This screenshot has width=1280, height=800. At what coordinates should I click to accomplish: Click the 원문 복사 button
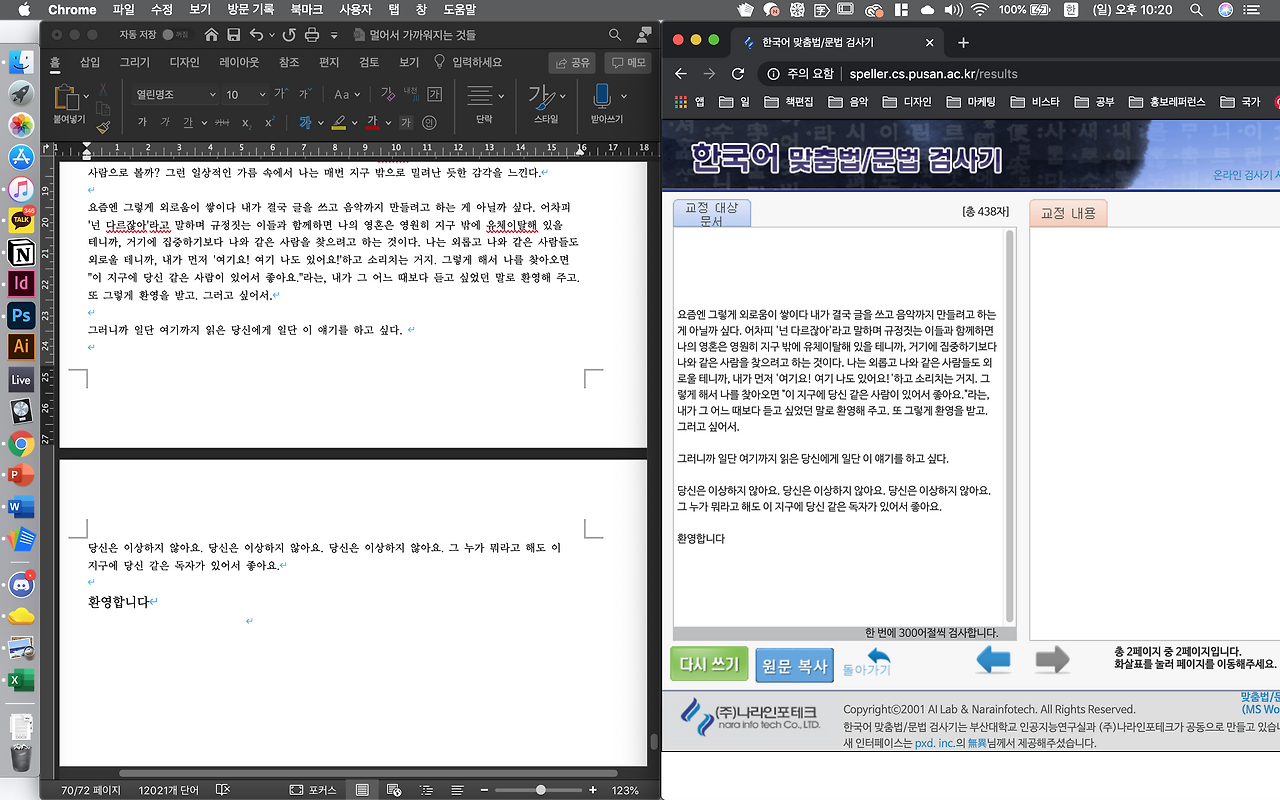[794, 664]
